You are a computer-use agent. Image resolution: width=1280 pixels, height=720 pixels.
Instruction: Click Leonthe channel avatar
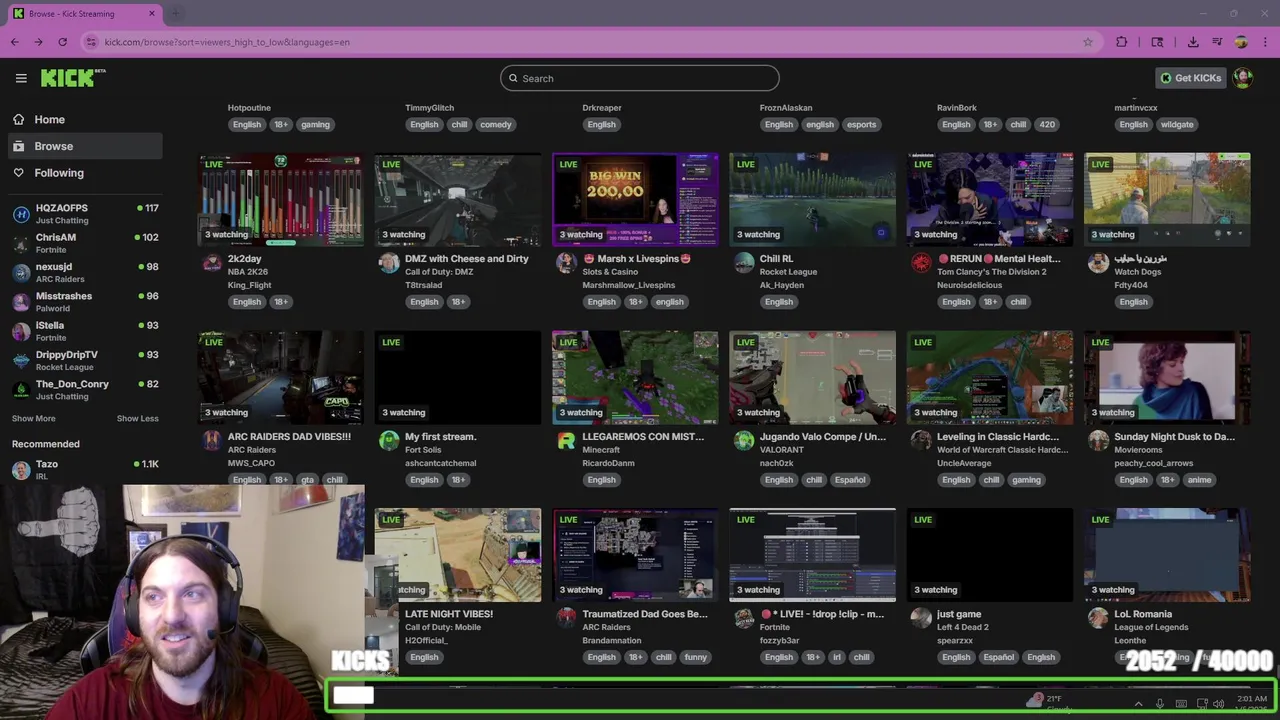(1098, 618)
